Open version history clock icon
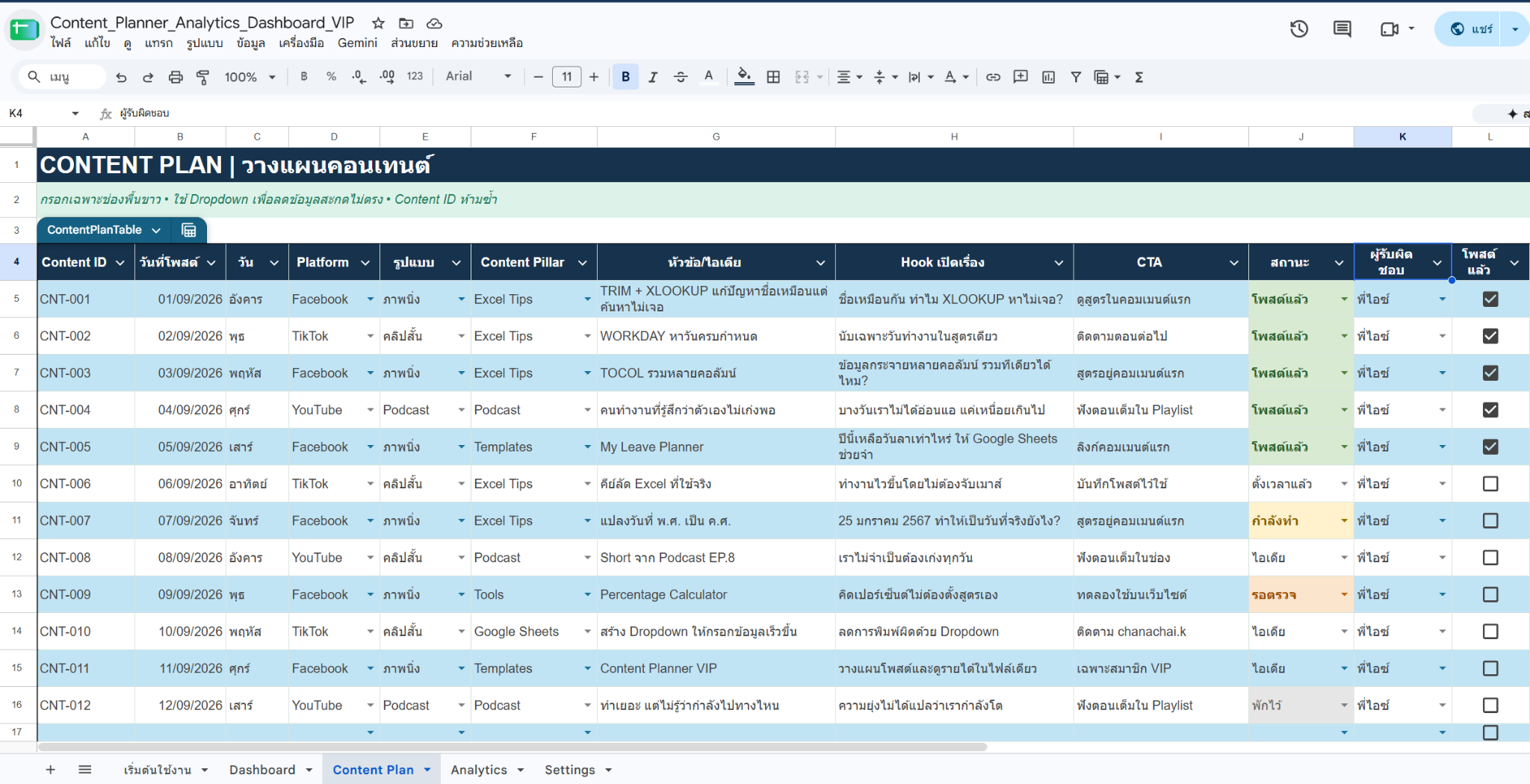Viewport: 1530px width, 784px height. pos(1299,29)
